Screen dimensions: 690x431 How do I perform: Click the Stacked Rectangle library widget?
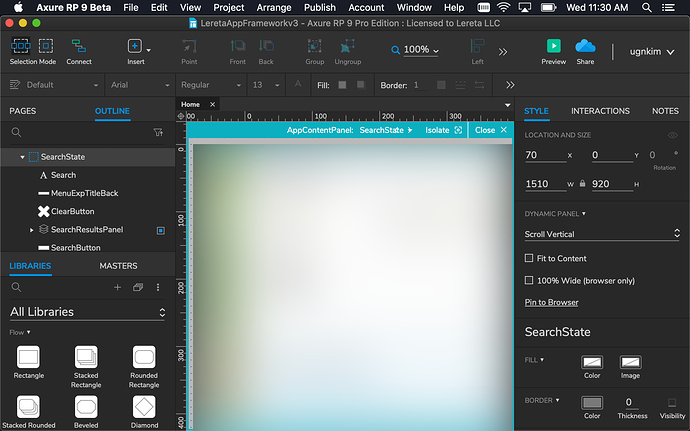pyautogui.click(x=86, y=356)
